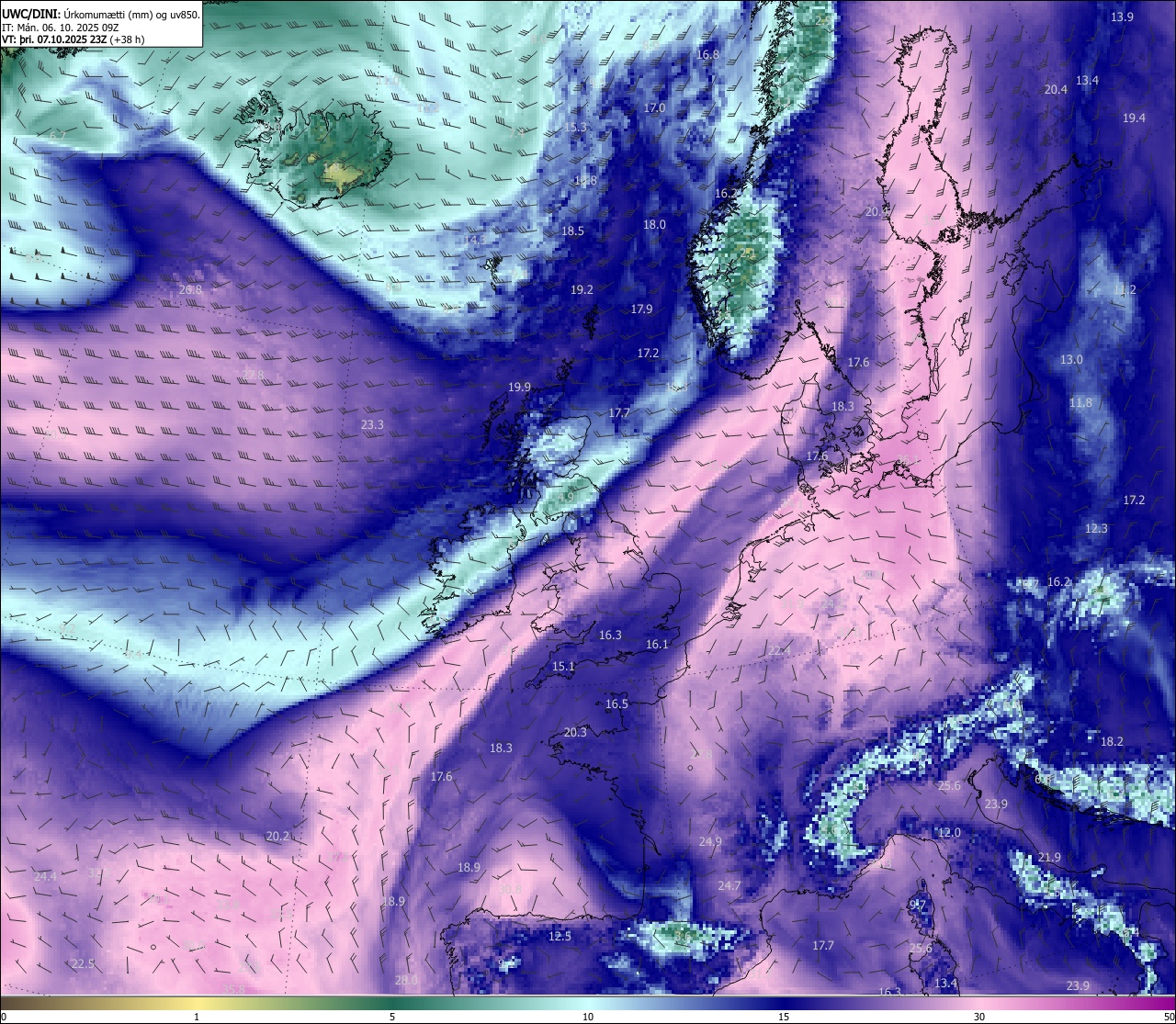Click the map value 22.4
The image size is (1176, 1024).
click(x=779, y=651)
